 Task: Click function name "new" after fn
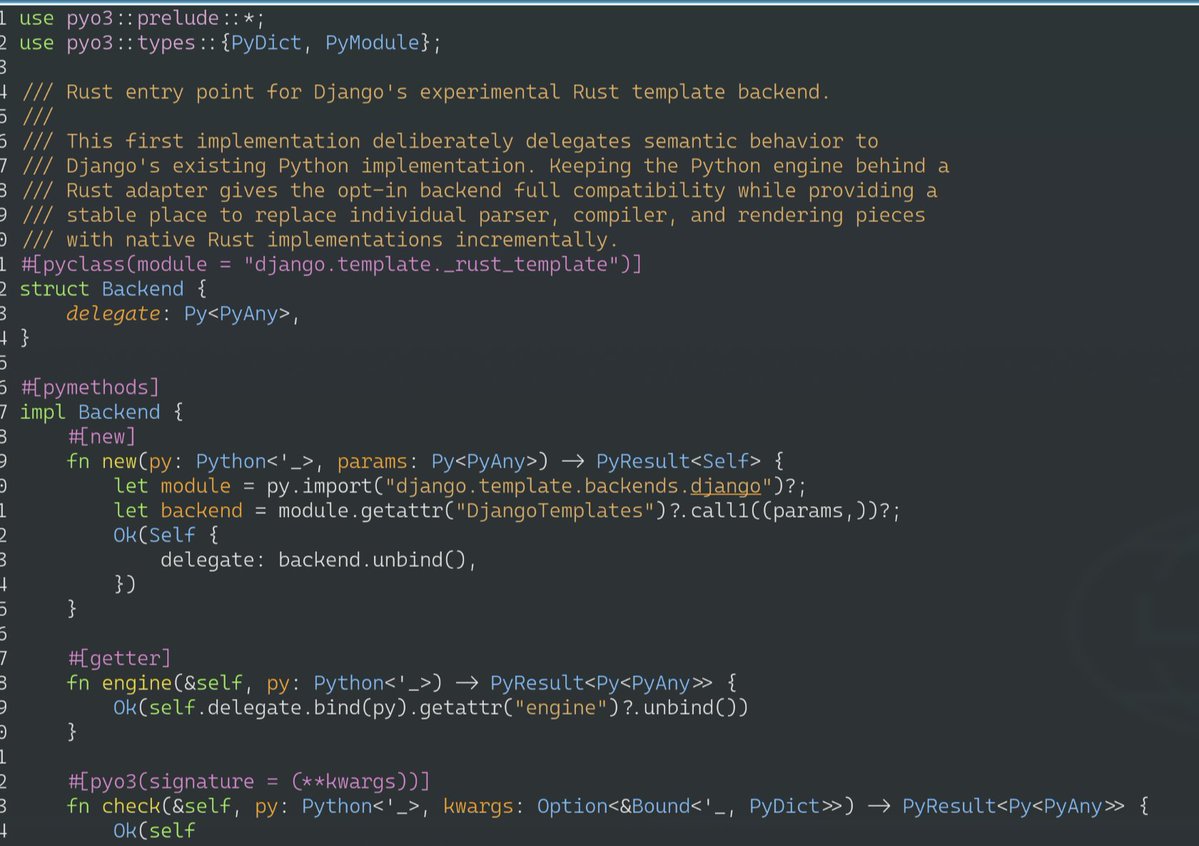pos(119,461)
